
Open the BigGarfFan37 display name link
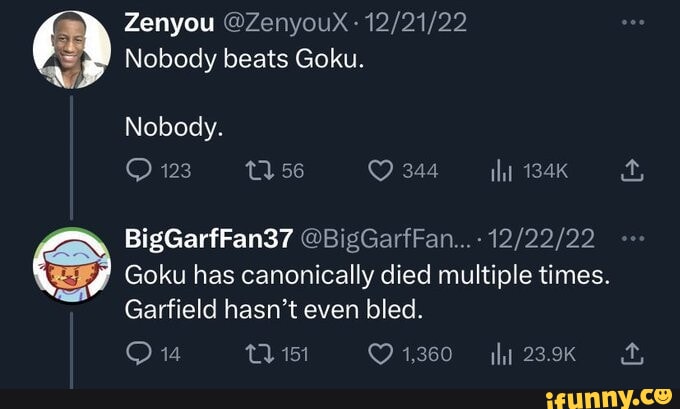(208, 238)
